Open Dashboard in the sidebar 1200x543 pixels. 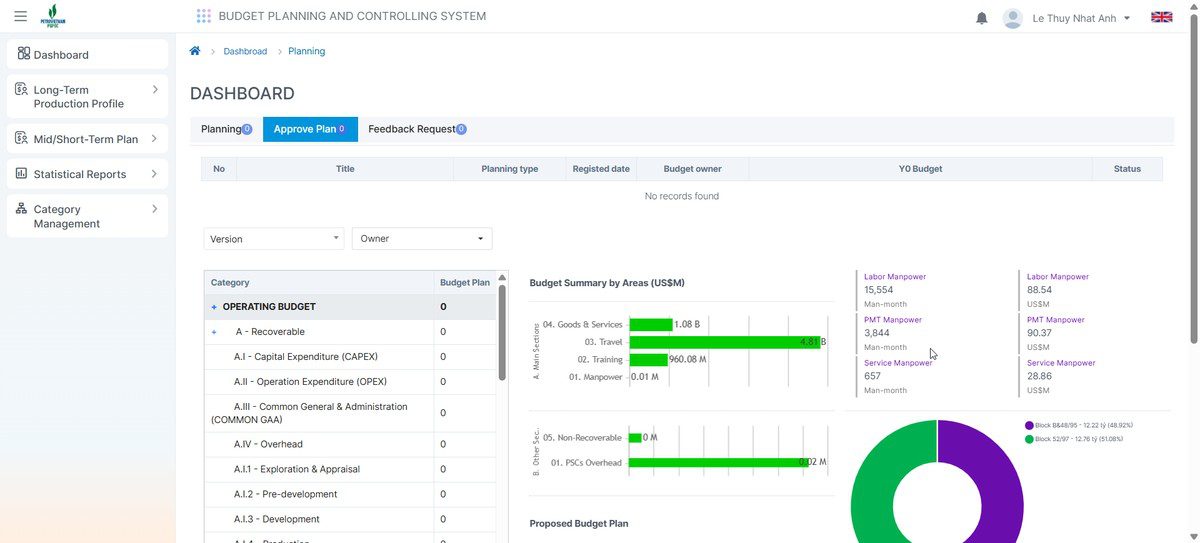[x=87, y=54]
